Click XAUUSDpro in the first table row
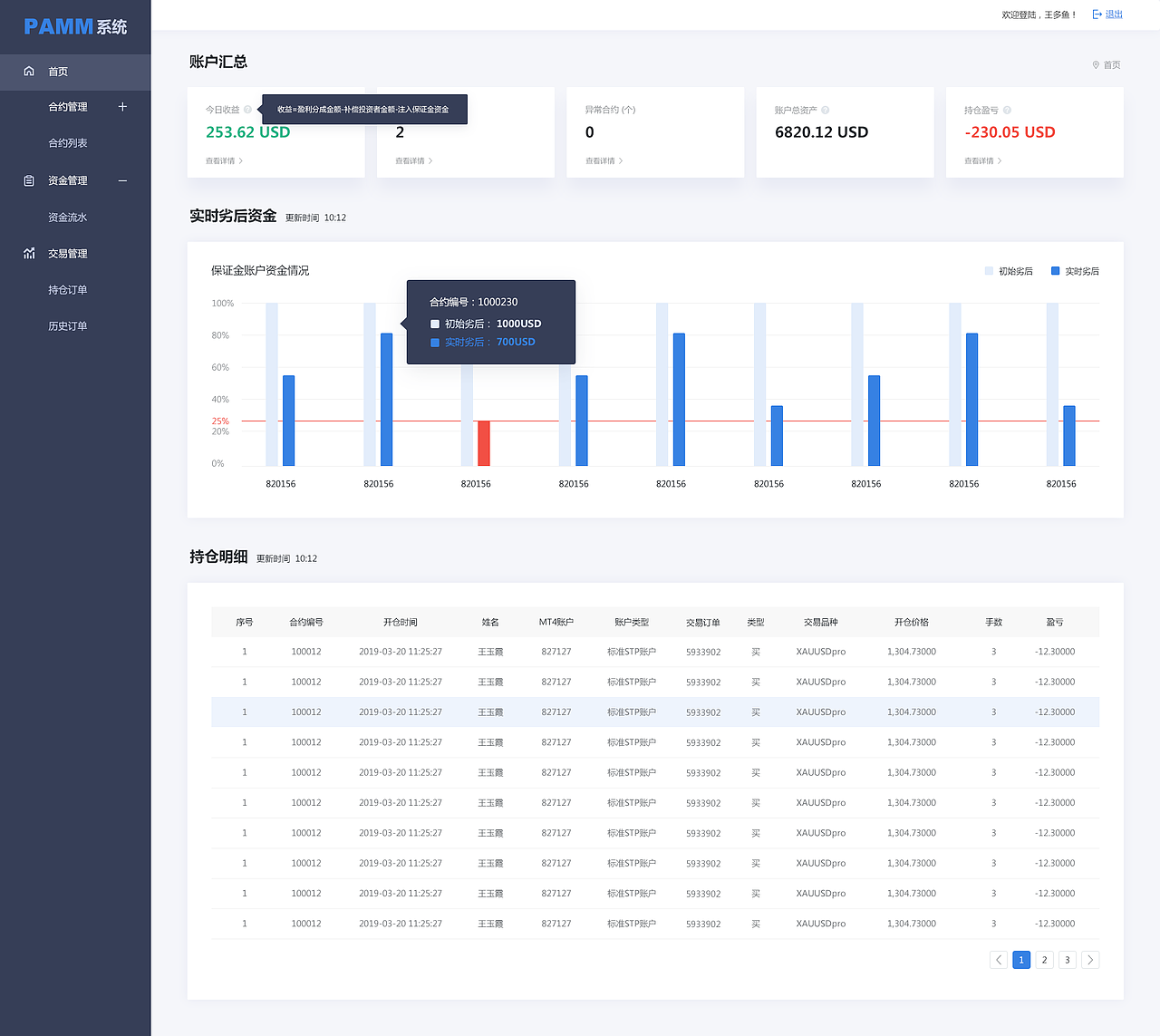Screen dimensions: 1160x1036 (821, 652)
